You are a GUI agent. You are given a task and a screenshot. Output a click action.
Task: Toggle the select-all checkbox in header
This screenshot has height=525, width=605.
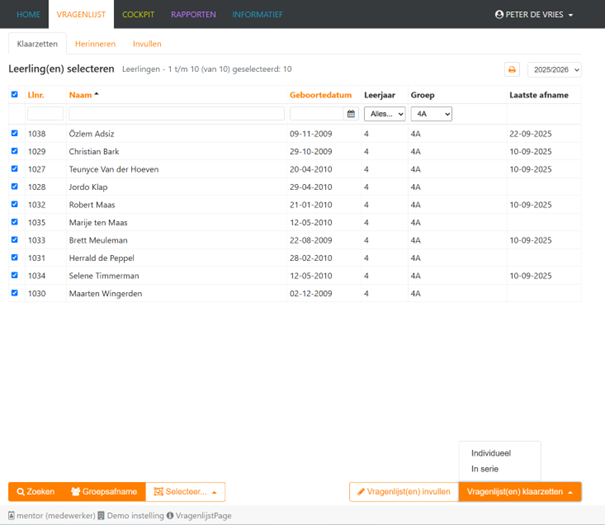click(13, 95)
